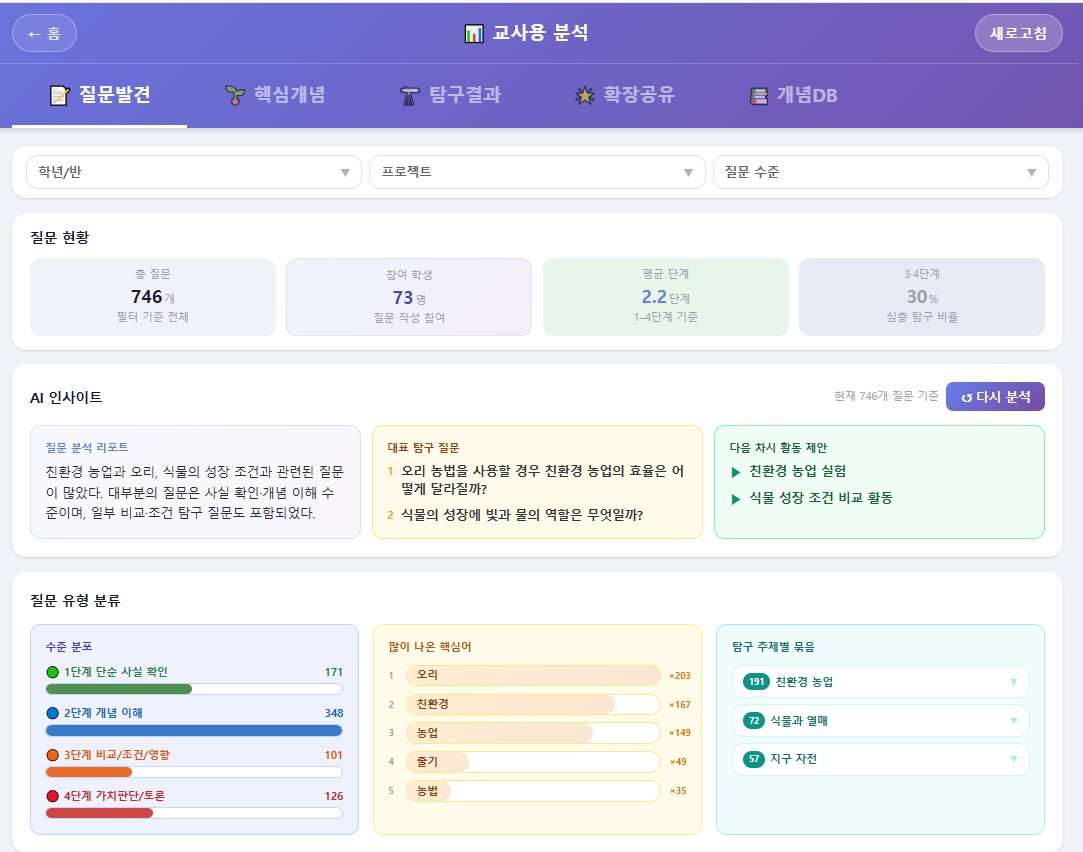Screen dimensions: 1083x852
Task: Click the notepad icon on 질문발견 tab
Action: coord(59,95)
